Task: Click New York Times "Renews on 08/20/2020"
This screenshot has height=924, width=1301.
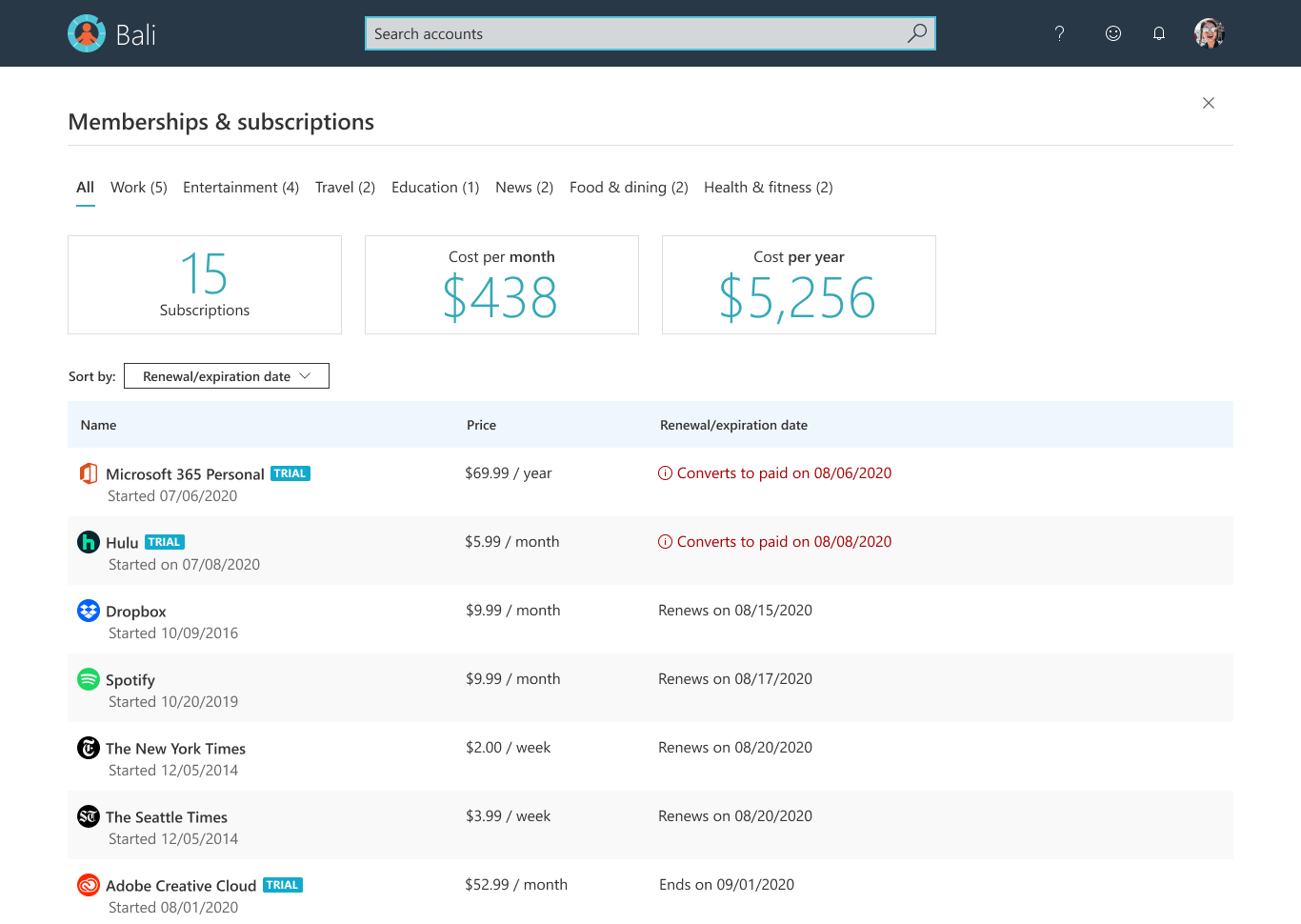Action: (x=735, y=748)
